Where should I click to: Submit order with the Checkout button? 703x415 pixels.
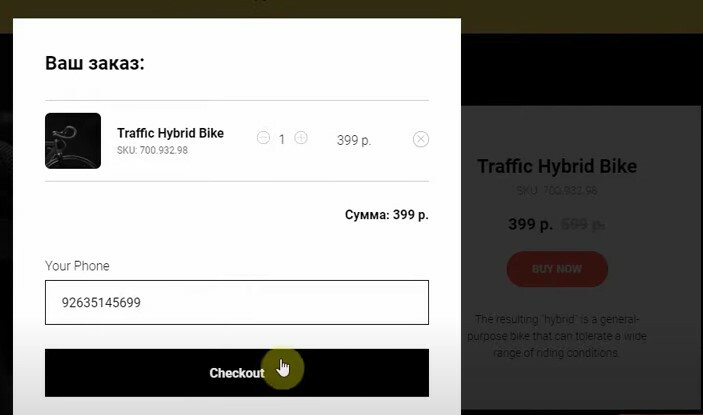click(237, 373)
